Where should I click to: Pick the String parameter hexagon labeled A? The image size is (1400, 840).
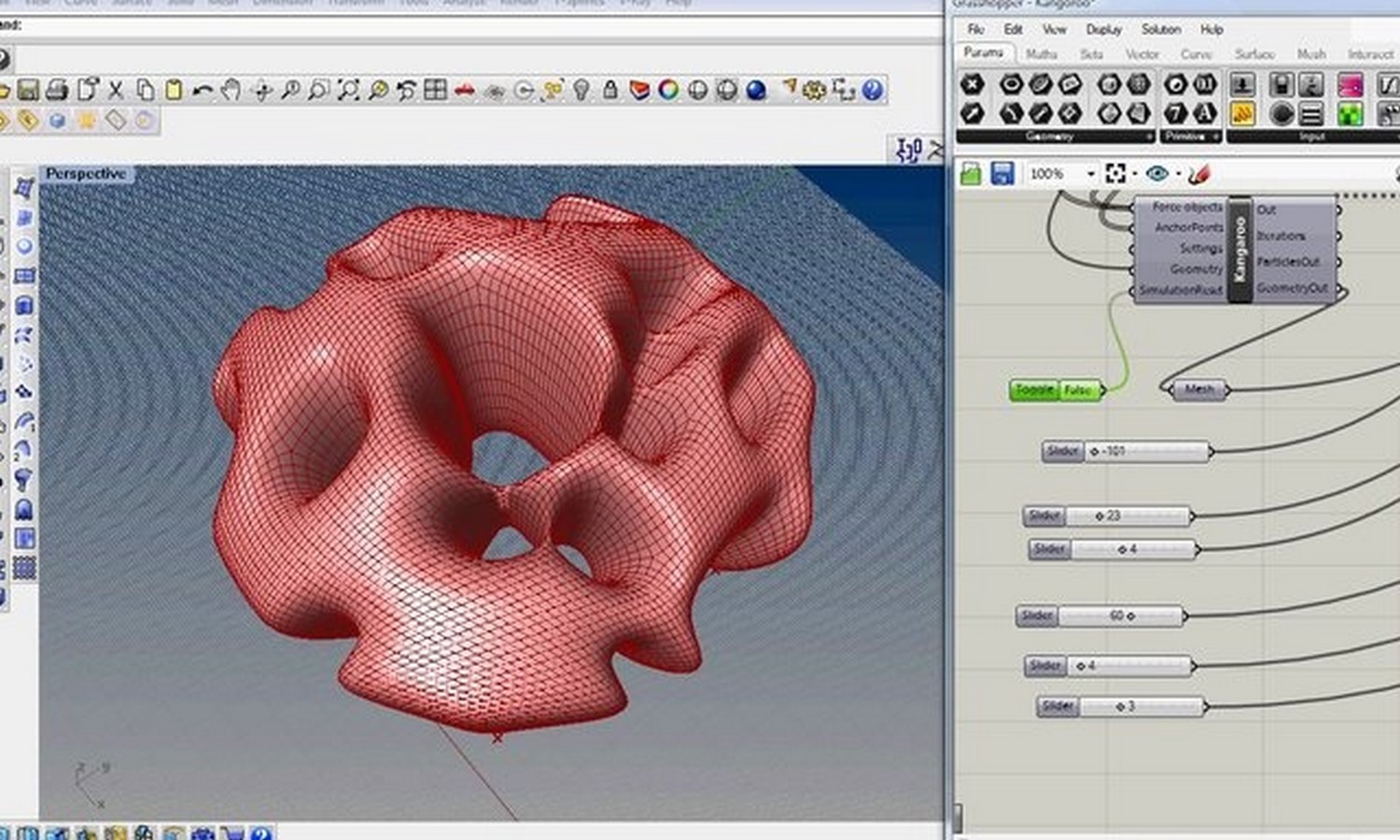pyautogui.click(x=1205, y=113)
